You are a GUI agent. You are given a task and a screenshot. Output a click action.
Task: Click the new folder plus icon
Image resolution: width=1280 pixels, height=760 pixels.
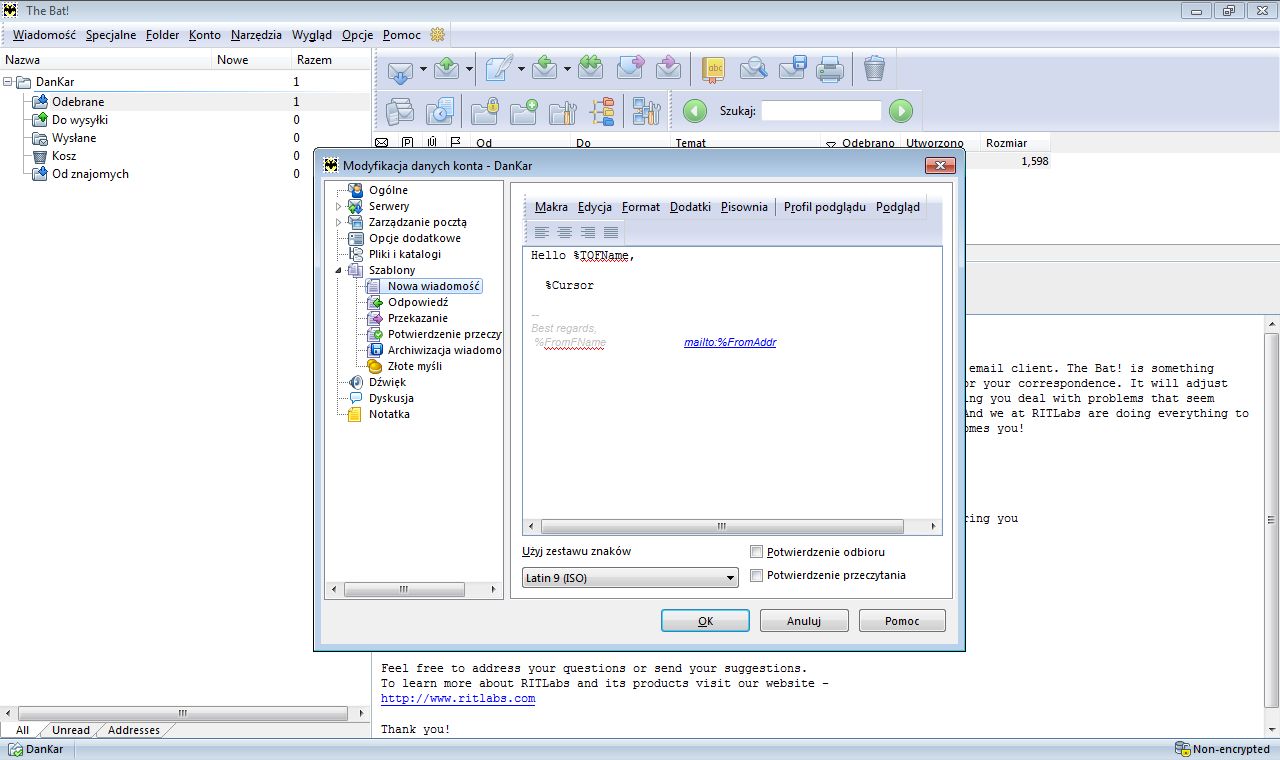coord(525,110)
